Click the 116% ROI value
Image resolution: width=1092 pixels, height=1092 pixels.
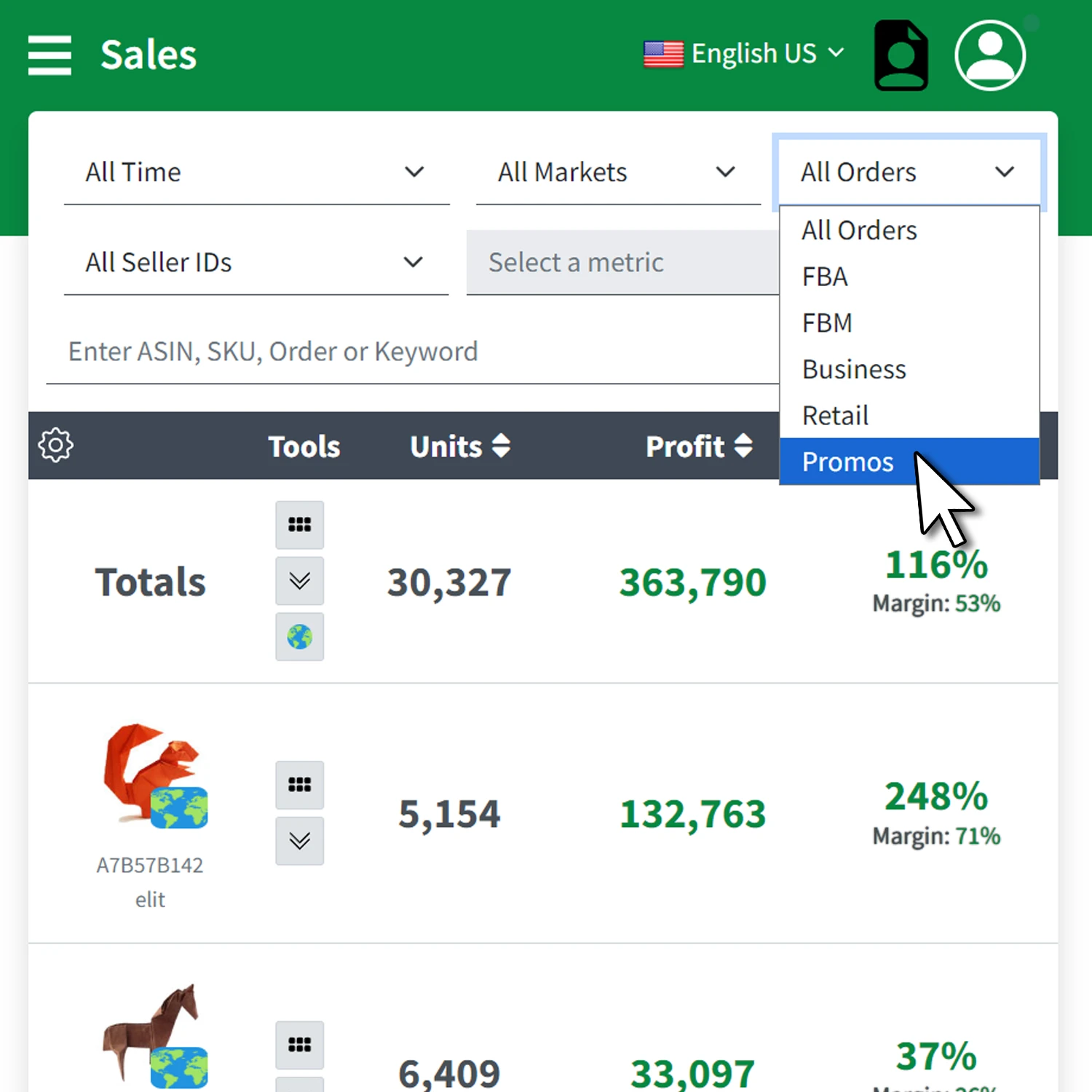pos(936,564)
